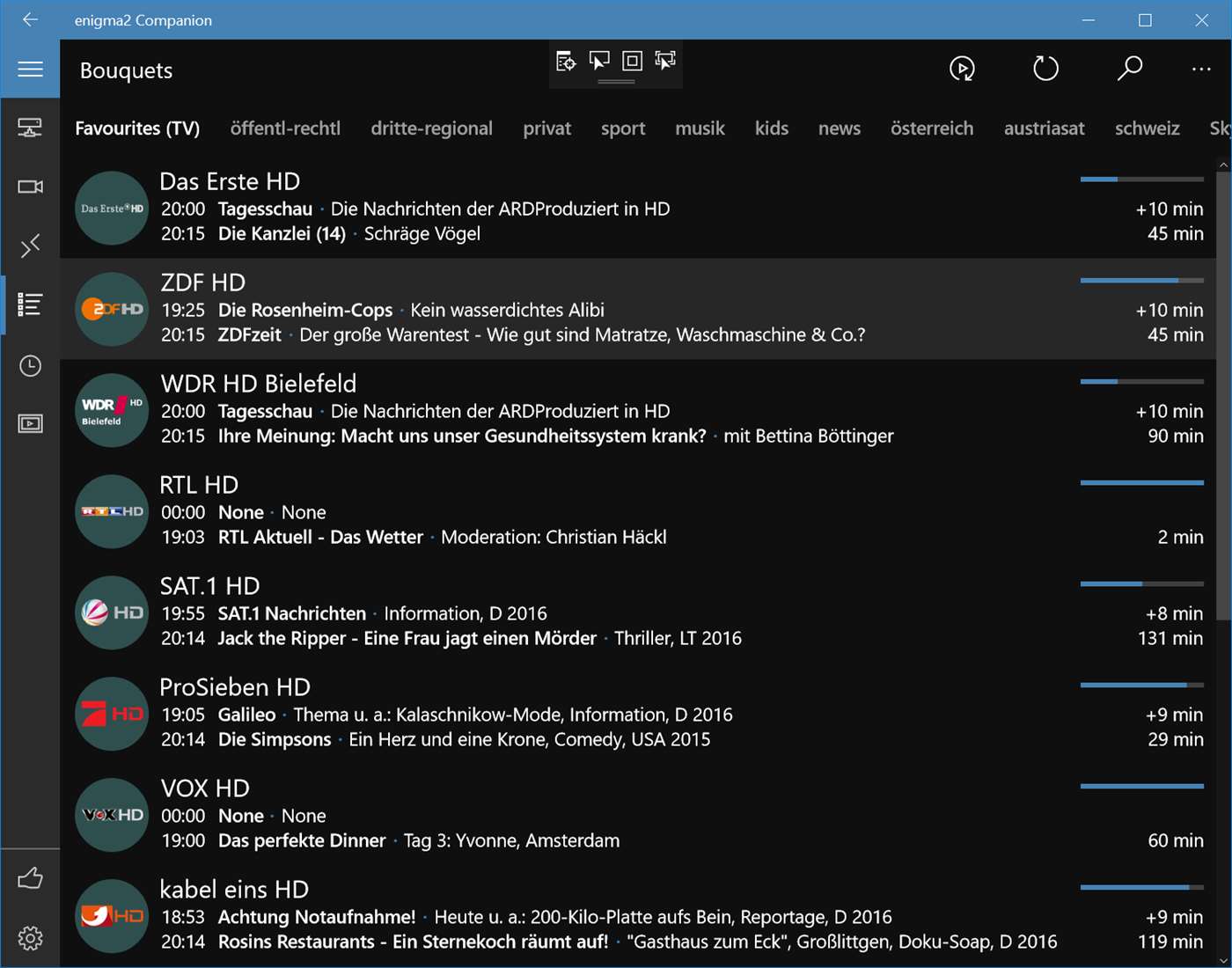Click Die Simpsons programme entry
The image size is (1232, 968).
click(x=275, y=740)
